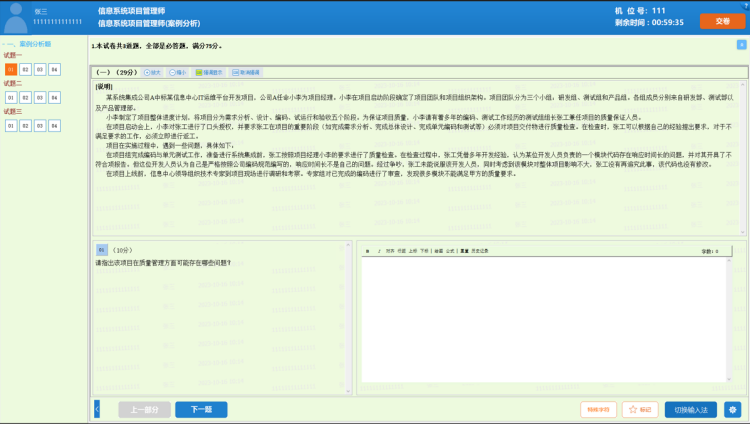Click the 01 badge beside question text
Image resolution: width=750 pixels, height=424 pixels.
(101, 249)
